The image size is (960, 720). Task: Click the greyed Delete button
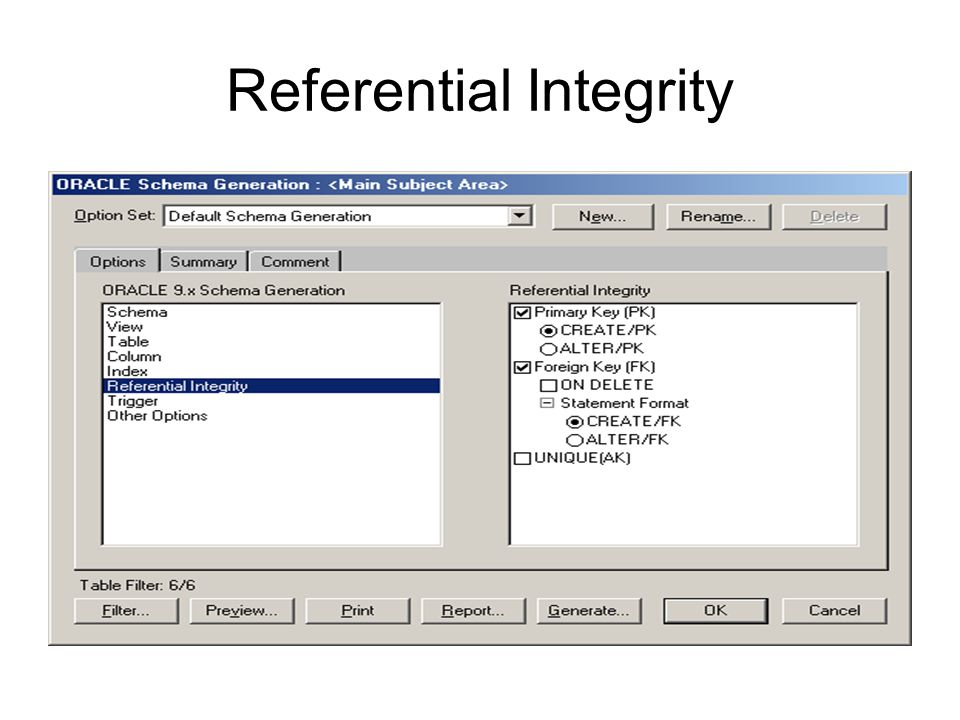pyautogui.click(x=834, y=217)
